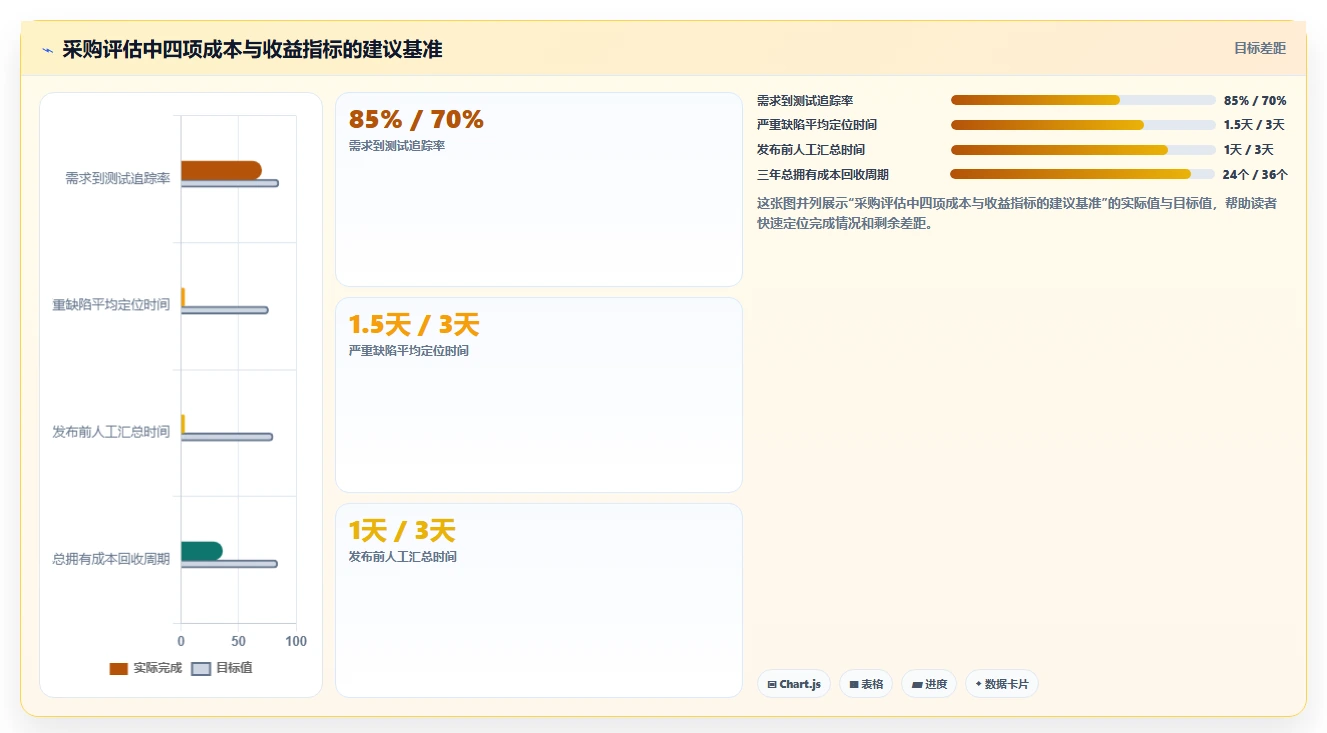Click the 85% / 70% value beside the progress bar
Viewport: 1327px width, 733px height.
click(1255, 101)
